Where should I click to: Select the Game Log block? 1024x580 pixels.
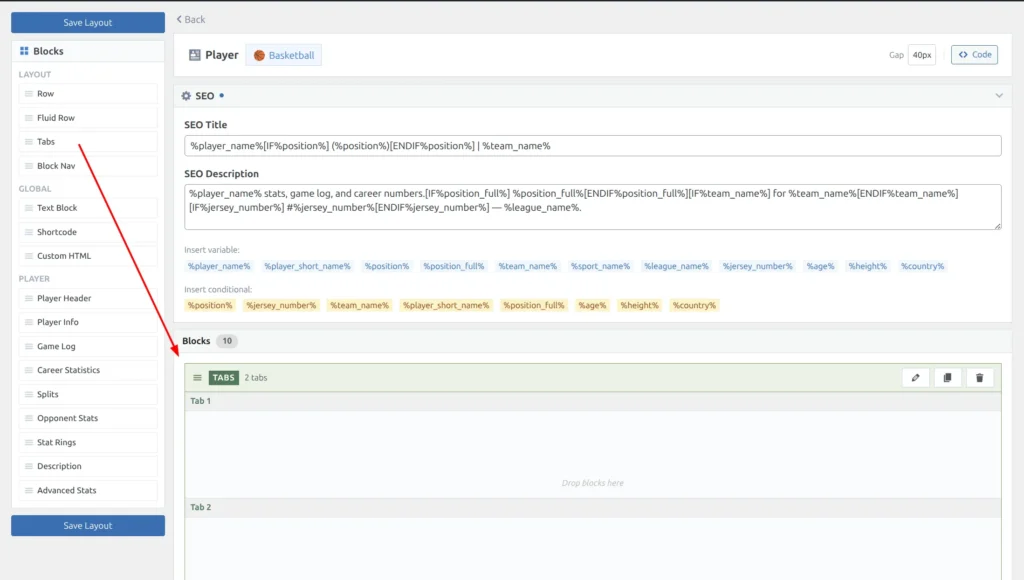click(x=88, y=346)
